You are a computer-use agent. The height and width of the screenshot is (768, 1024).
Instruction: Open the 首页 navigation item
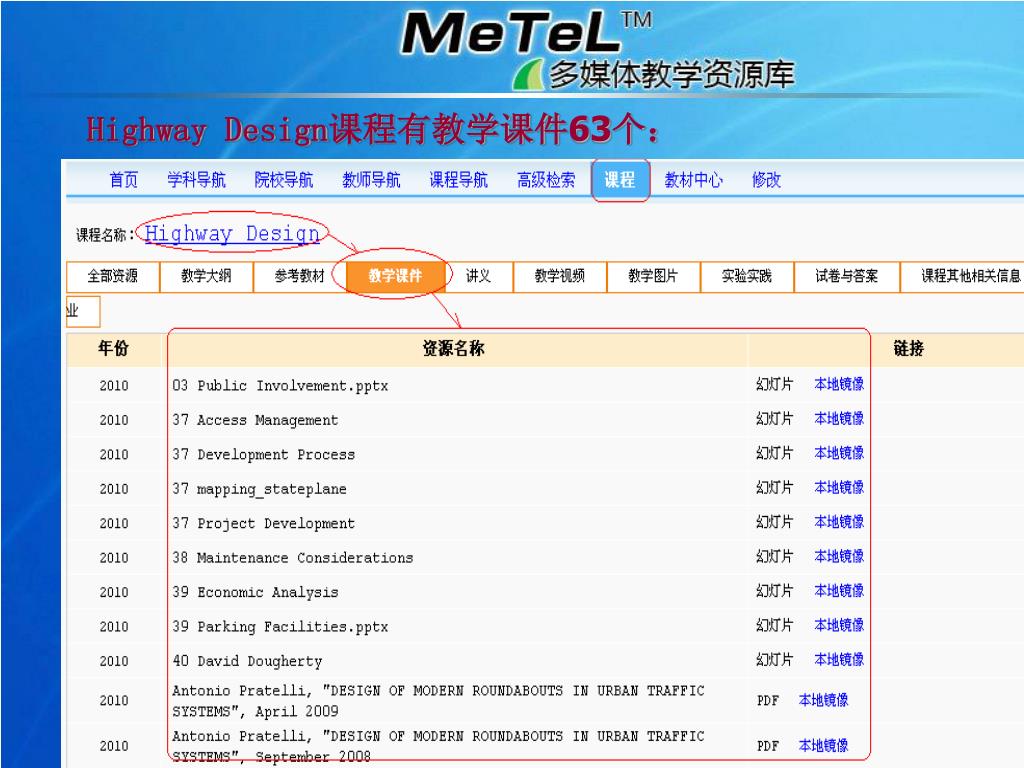tap(123, 180)
